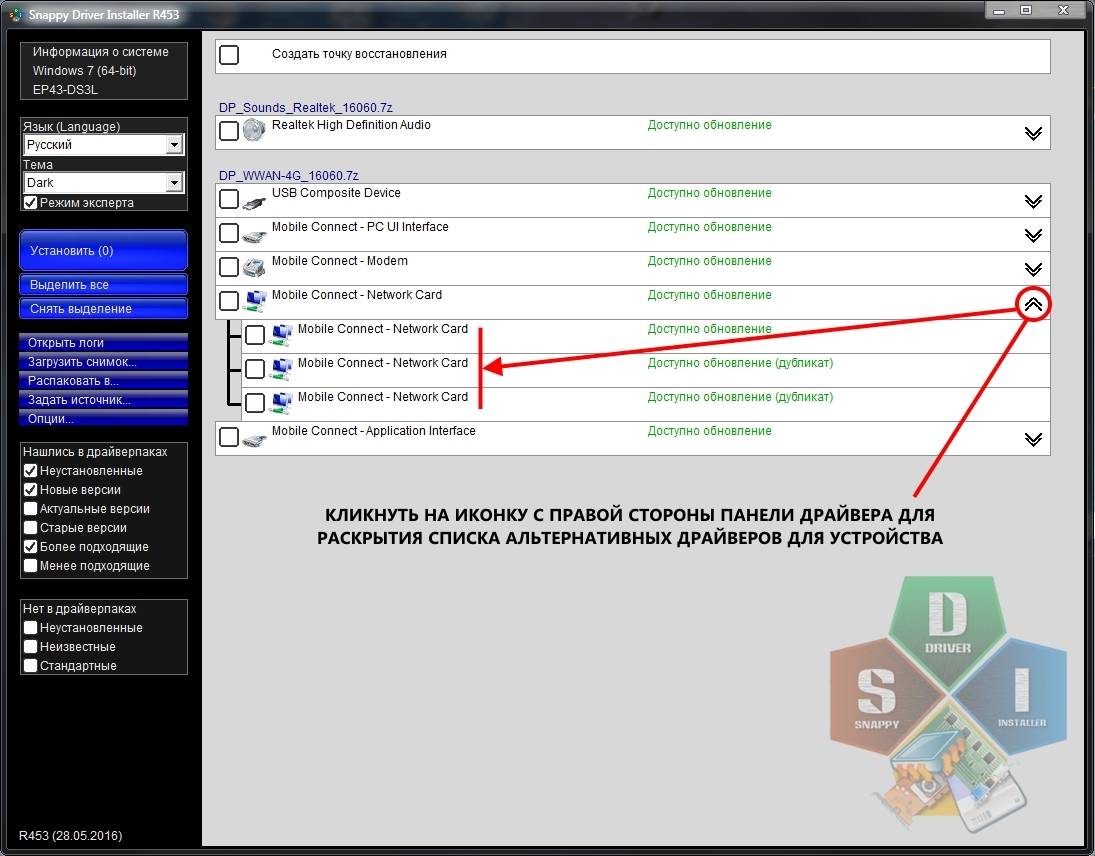Click the parent Mobile Connect - Network Card icon

tap(256, 301)
